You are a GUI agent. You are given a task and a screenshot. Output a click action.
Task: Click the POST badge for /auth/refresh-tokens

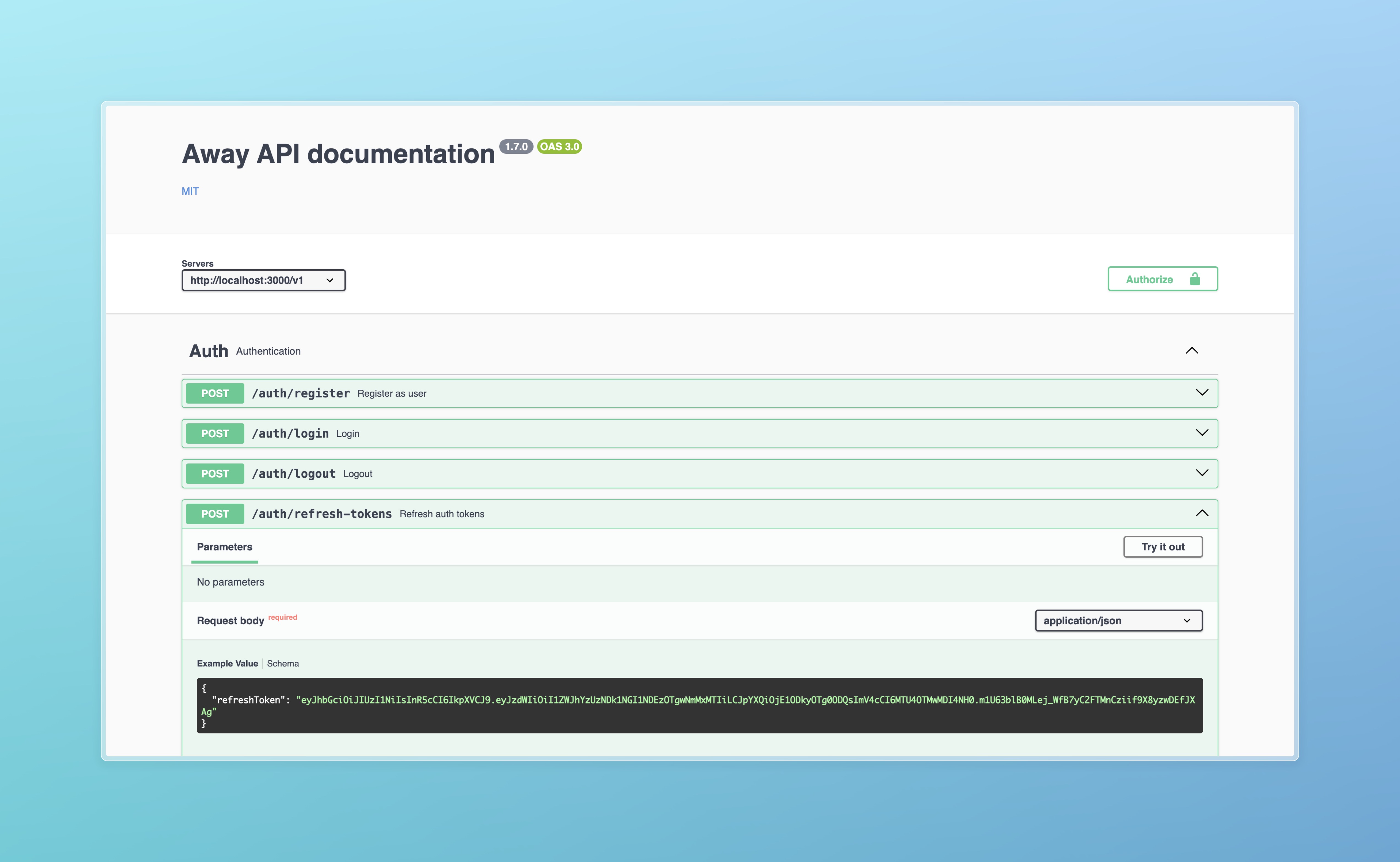[215, 514]
